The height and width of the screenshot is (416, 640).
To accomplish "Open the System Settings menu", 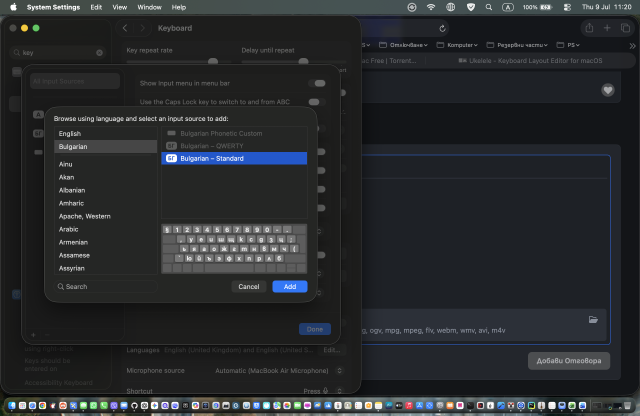I will click(x=53, y=7).
